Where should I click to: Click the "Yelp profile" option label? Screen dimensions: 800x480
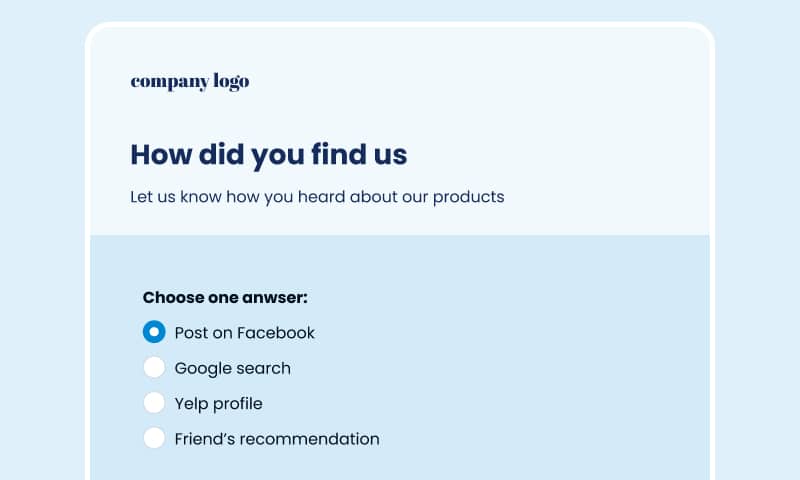pyautogui.click(x=218, y=403)
